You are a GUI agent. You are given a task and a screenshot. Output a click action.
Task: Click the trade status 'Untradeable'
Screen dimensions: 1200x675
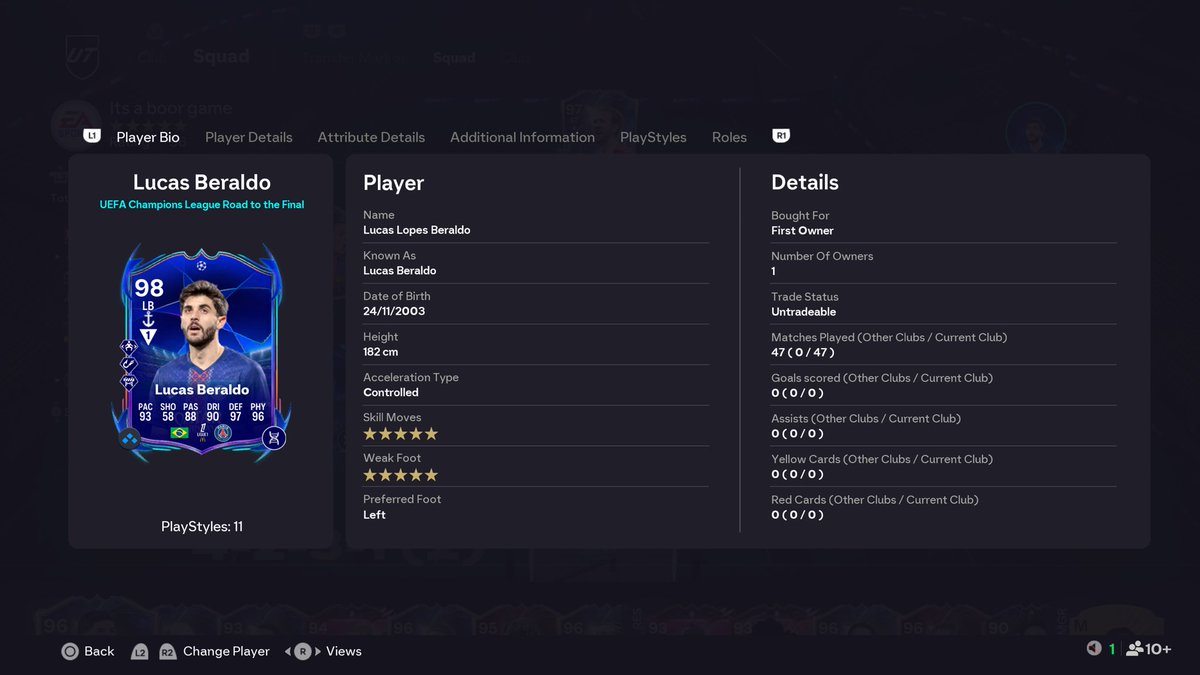[804, 312]
